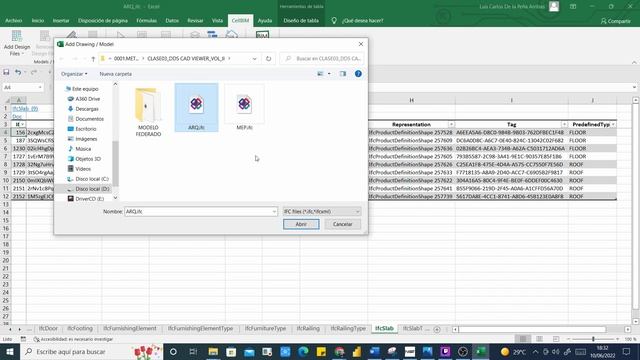
Task: Switch to the Insertar ribbon tab
Action: [61, 20]
